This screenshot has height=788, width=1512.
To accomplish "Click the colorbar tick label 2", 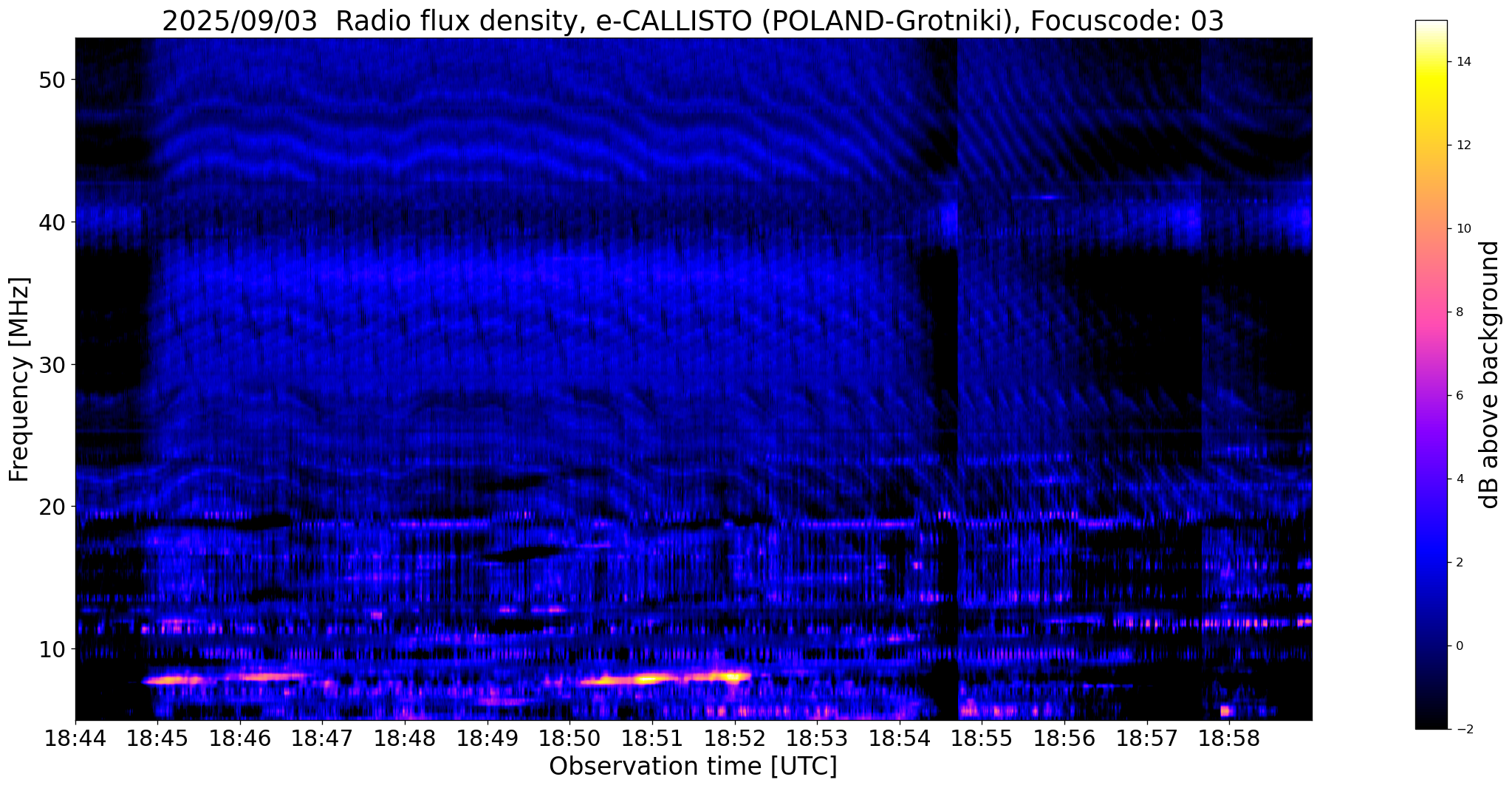I will tap(1460, 563).
